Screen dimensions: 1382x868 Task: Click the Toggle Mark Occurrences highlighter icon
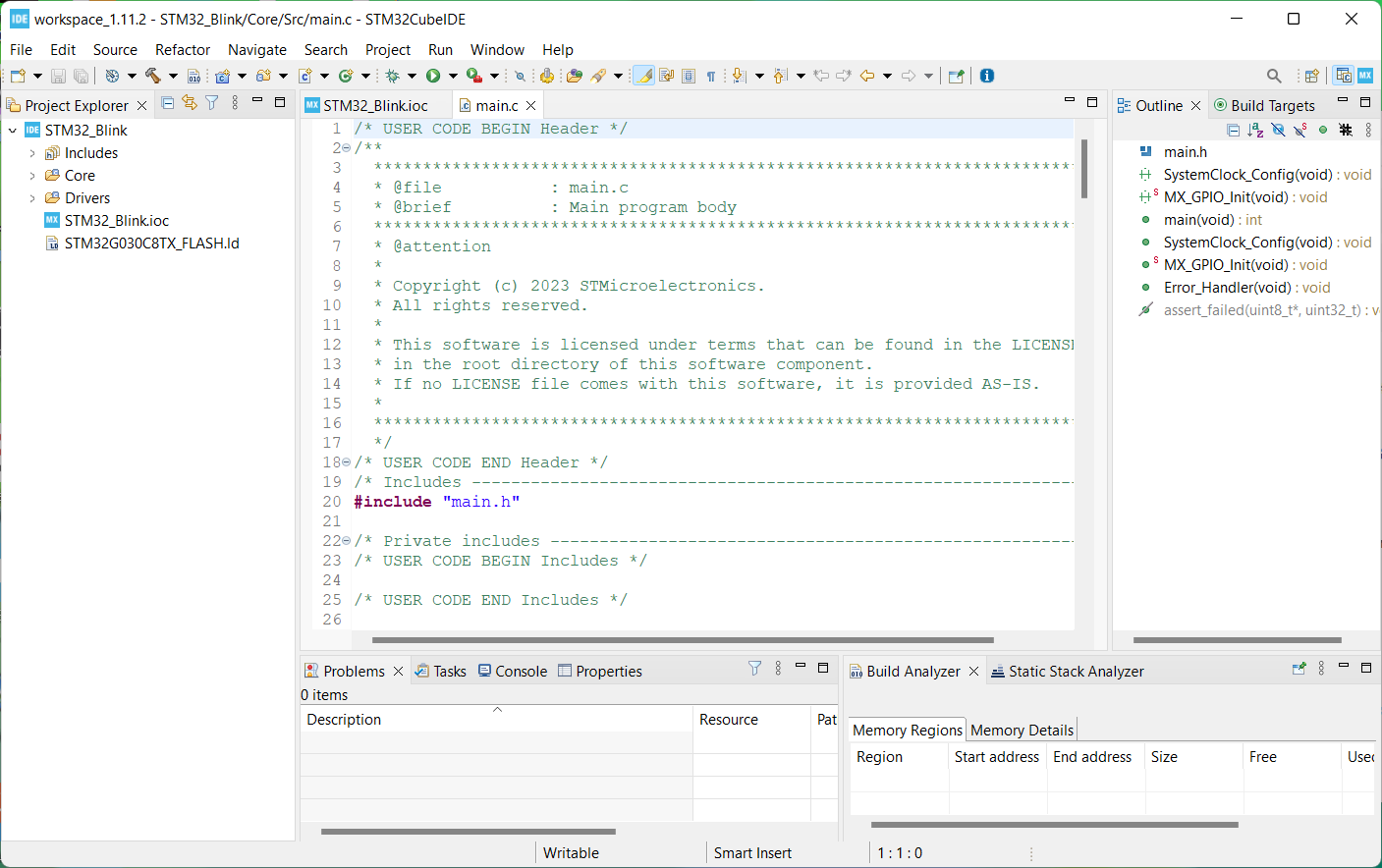tap(643, 76)
